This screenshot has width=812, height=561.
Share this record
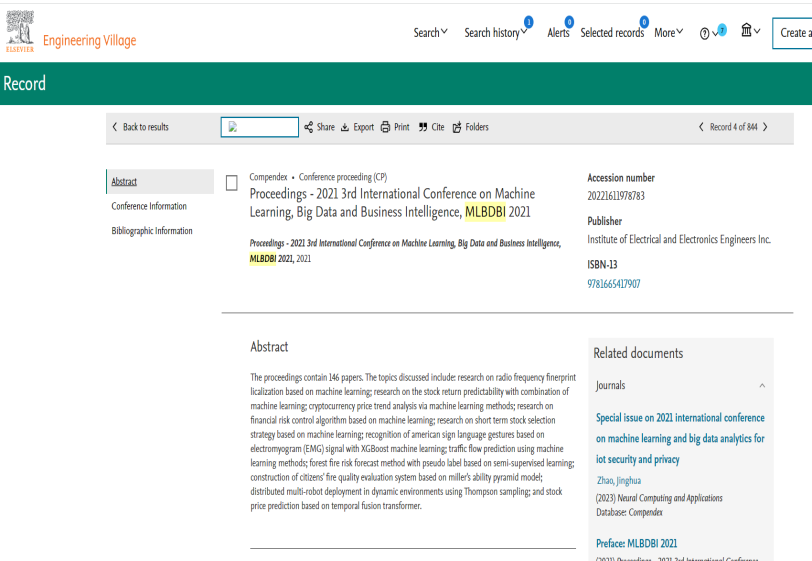320,127
